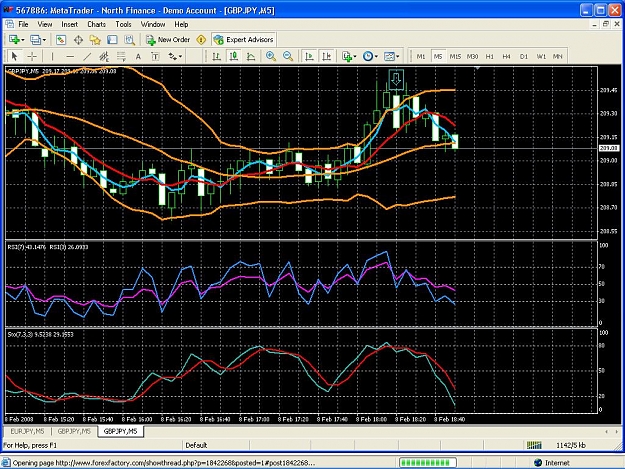Click the New Order button
This screenshot has height=469, width=625.
168,39
